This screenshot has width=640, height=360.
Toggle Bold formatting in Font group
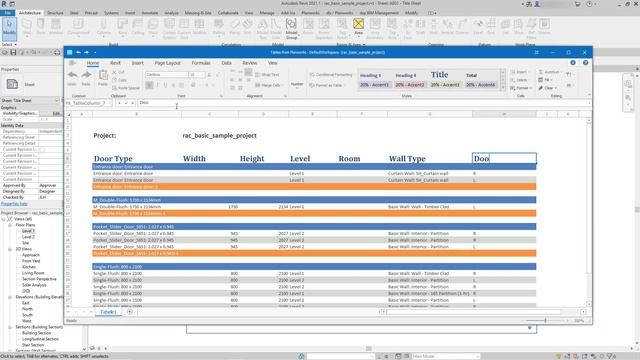[x=149, y=85]
